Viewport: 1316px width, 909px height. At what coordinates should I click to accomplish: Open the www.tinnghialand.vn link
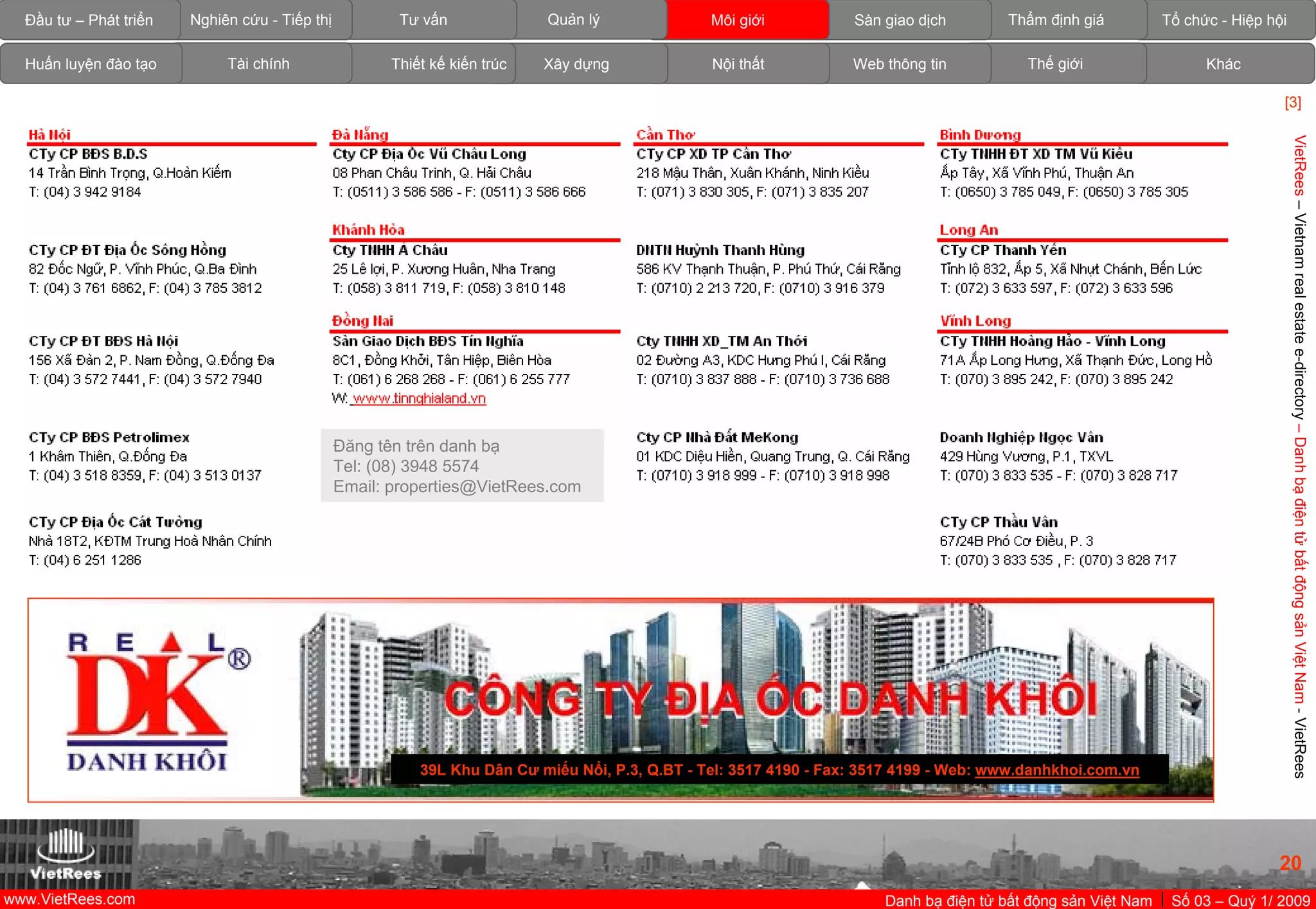point(418,398)
